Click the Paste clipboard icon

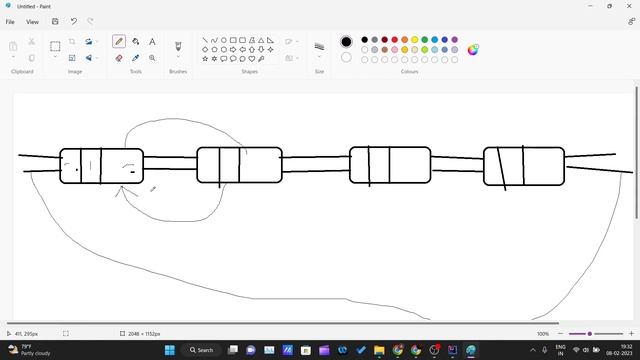pyautogui.click(x=13, y=46)
